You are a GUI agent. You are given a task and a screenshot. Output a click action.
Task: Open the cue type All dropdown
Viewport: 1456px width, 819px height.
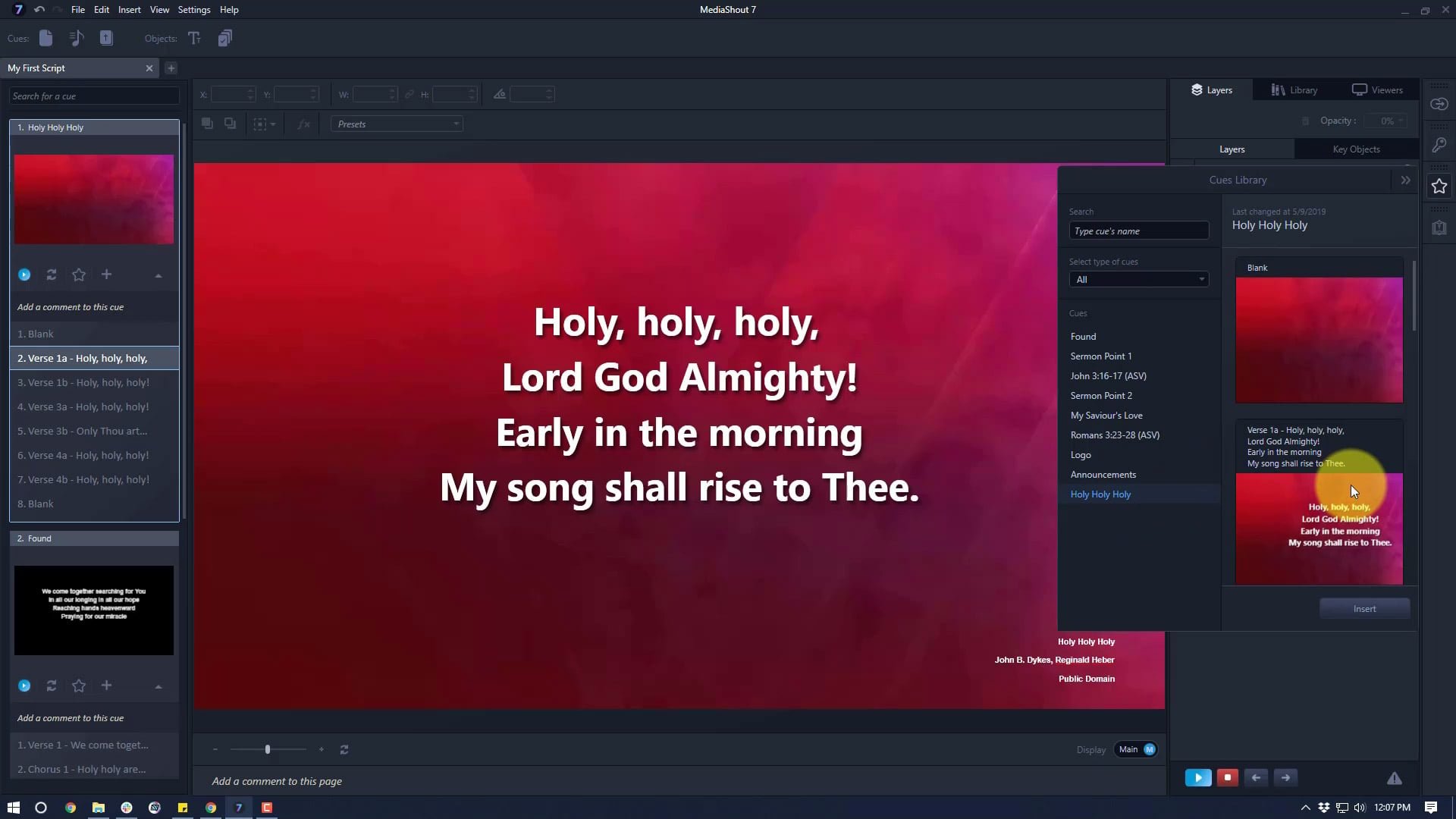click(x=1138, y=279)
